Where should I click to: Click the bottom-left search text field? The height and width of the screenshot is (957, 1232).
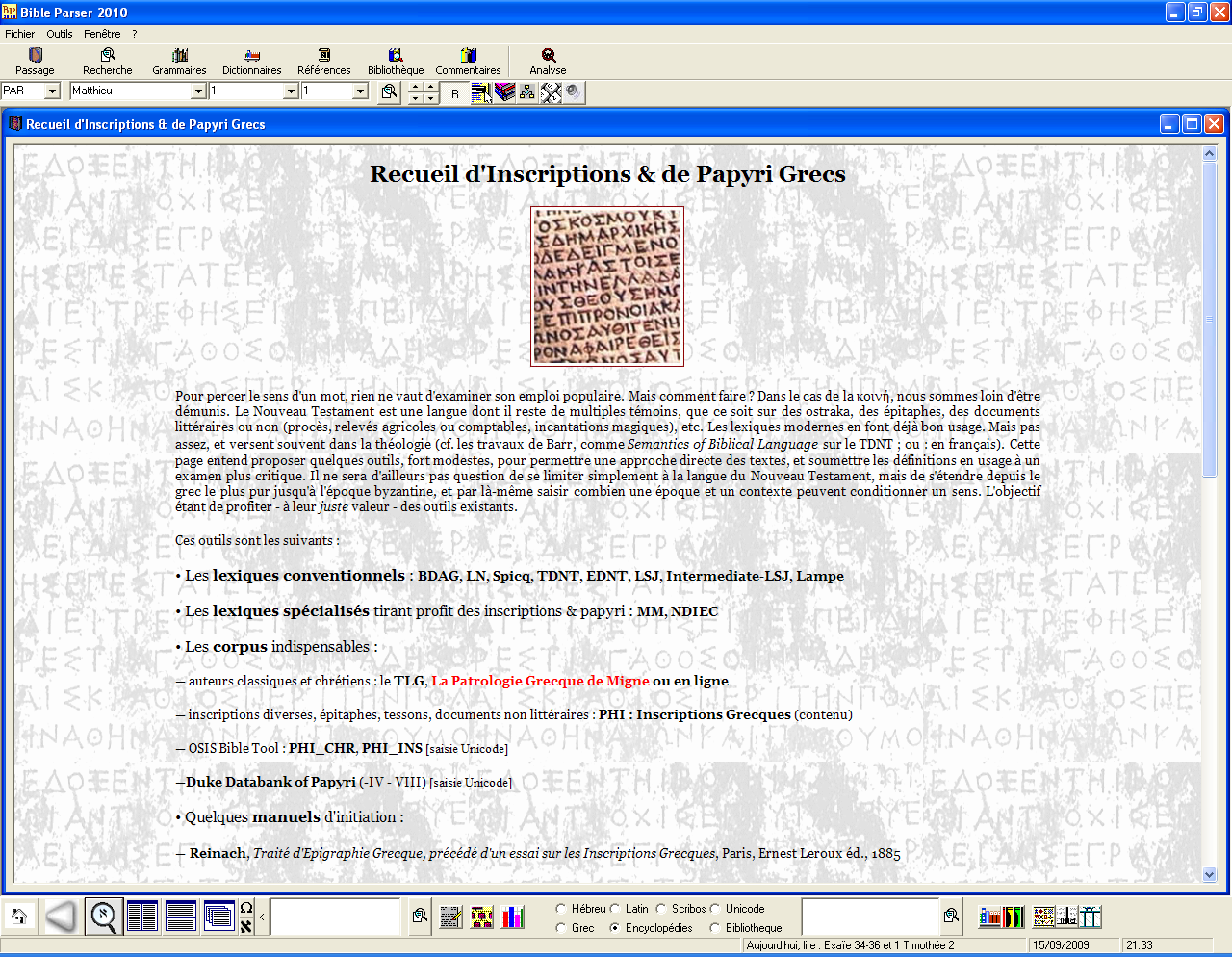(x=336, y=917)
